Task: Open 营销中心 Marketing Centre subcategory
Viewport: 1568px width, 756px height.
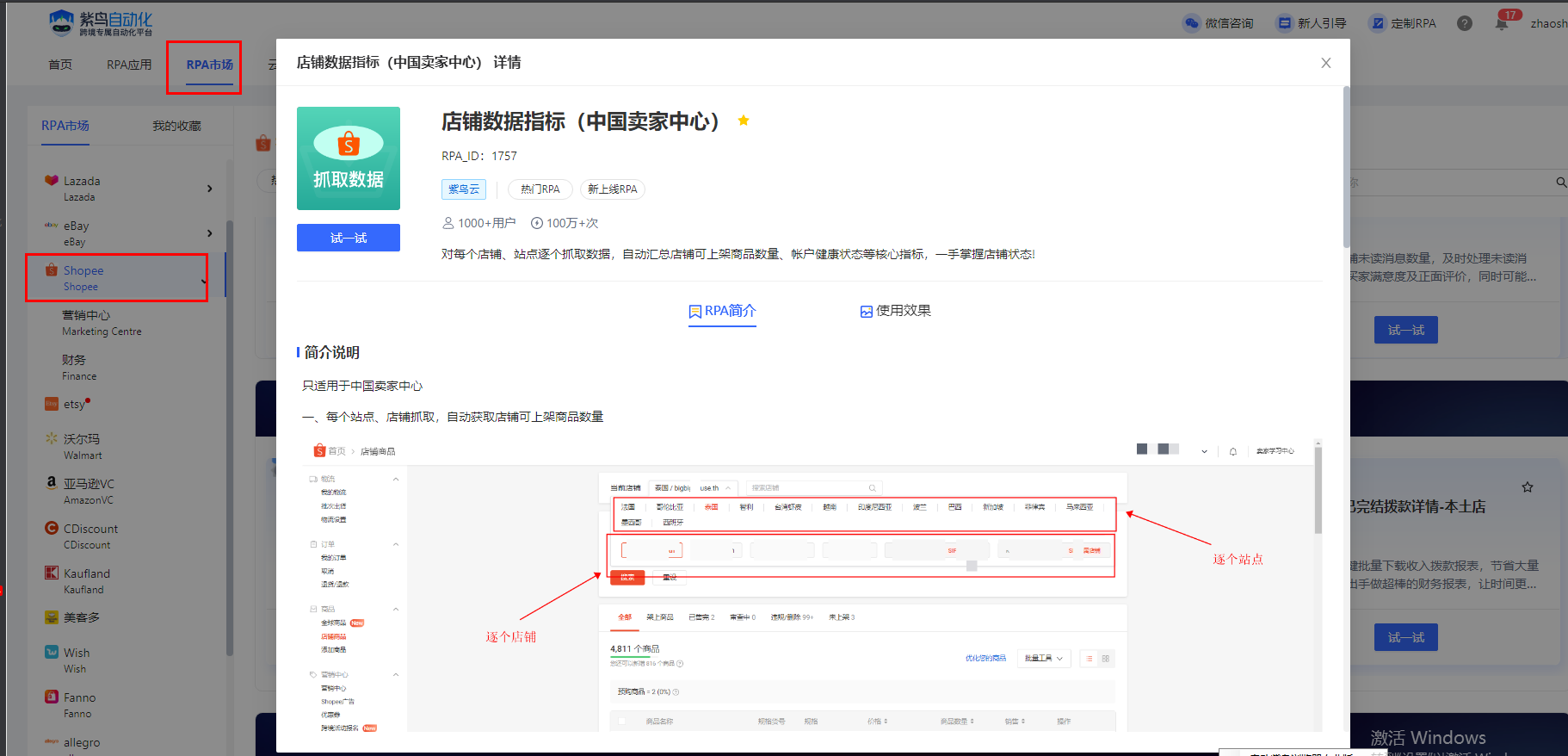Action: [x=102, y=323]
